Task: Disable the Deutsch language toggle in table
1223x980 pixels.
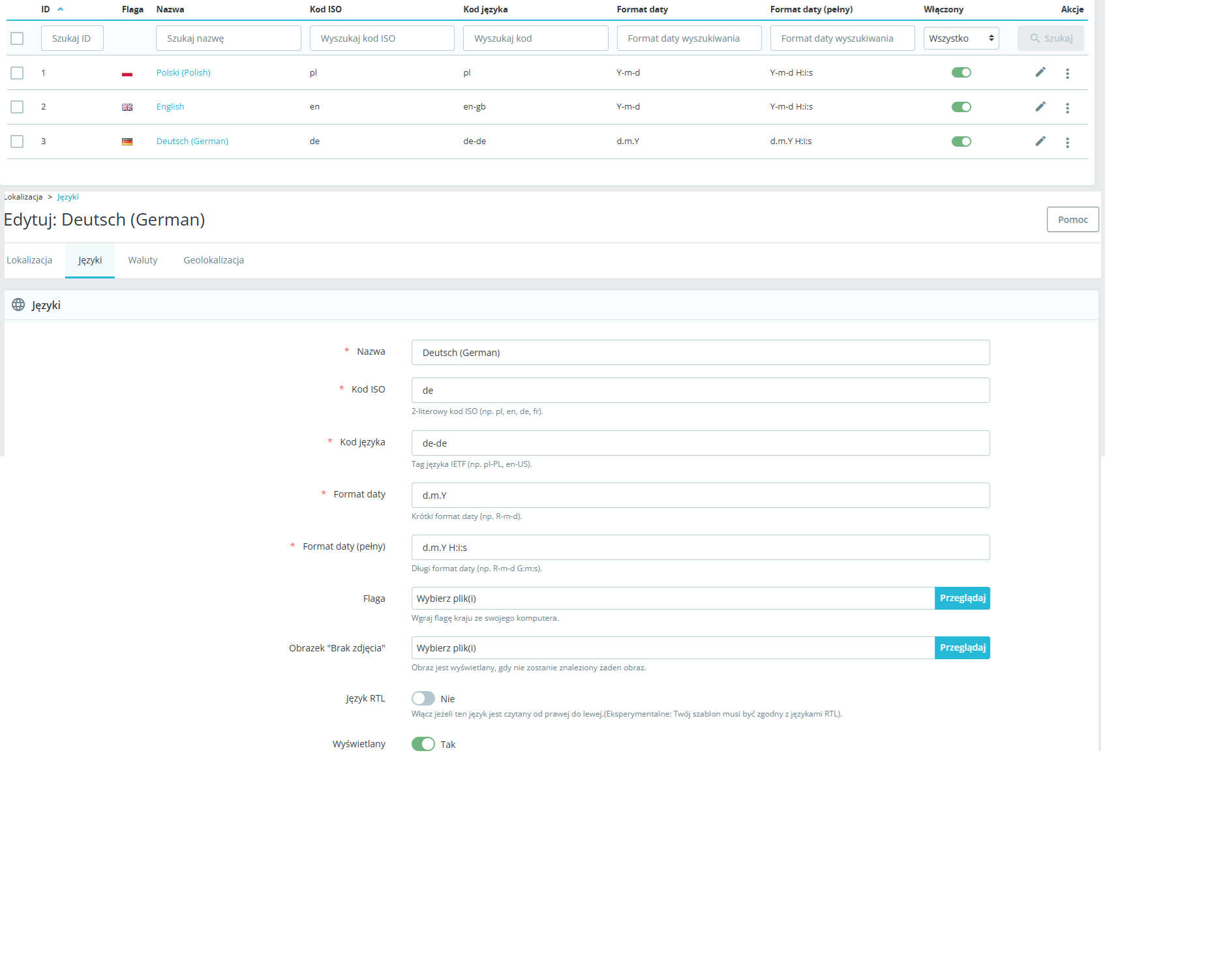Action: (x=961, y=141)
